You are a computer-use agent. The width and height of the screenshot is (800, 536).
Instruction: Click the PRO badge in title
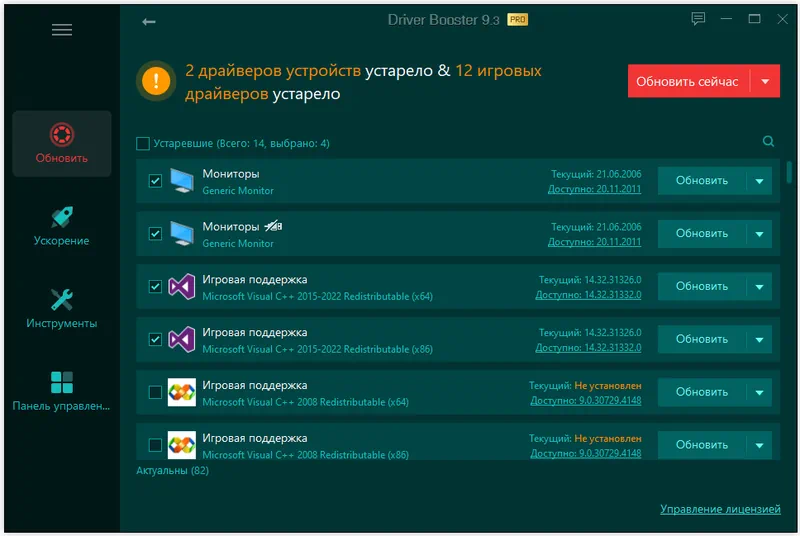[x=517, y=20]
